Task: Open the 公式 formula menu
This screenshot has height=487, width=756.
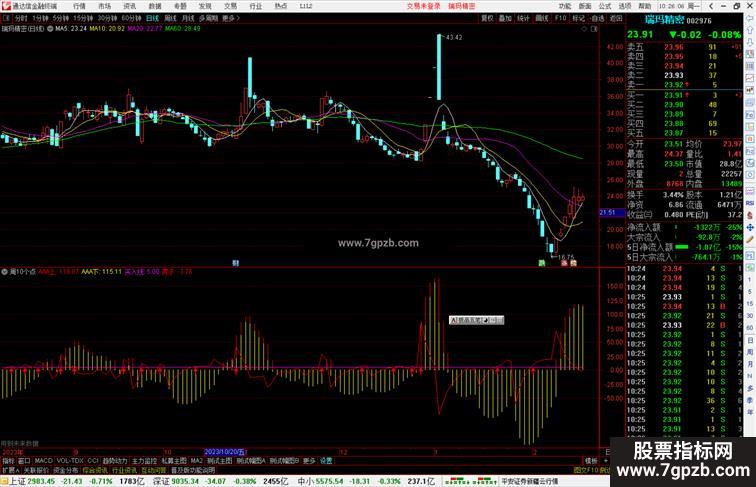Action: click(x=605, y=6)
